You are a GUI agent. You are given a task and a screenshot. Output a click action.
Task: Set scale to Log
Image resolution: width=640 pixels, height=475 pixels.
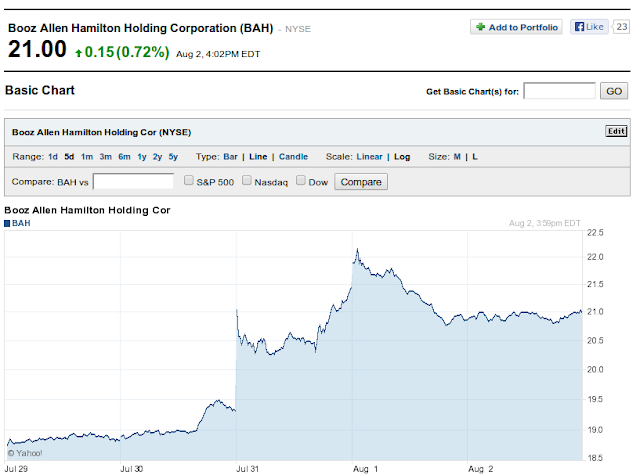tap(402, 157)
